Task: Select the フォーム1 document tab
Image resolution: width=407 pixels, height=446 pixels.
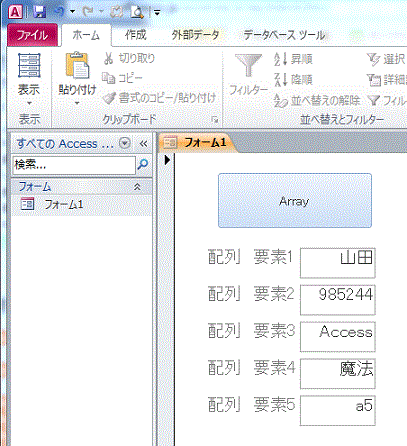Action: 198,143
